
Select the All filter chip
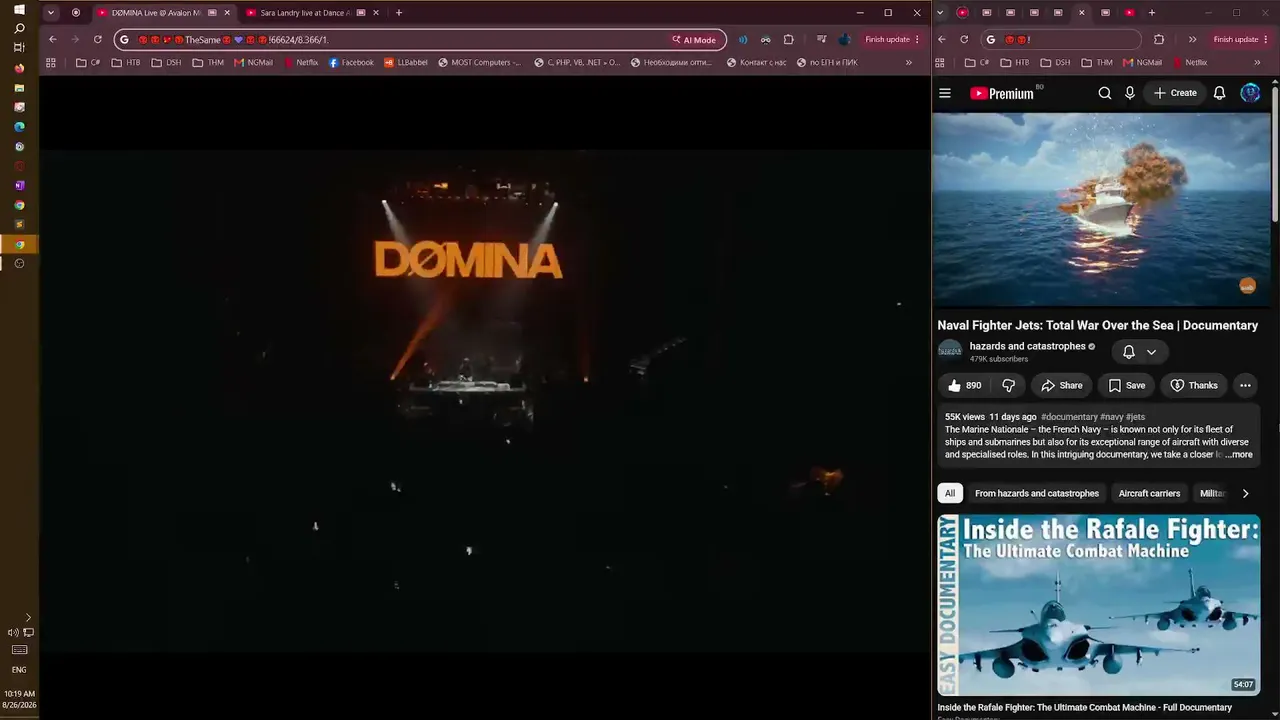click(950, 493)
